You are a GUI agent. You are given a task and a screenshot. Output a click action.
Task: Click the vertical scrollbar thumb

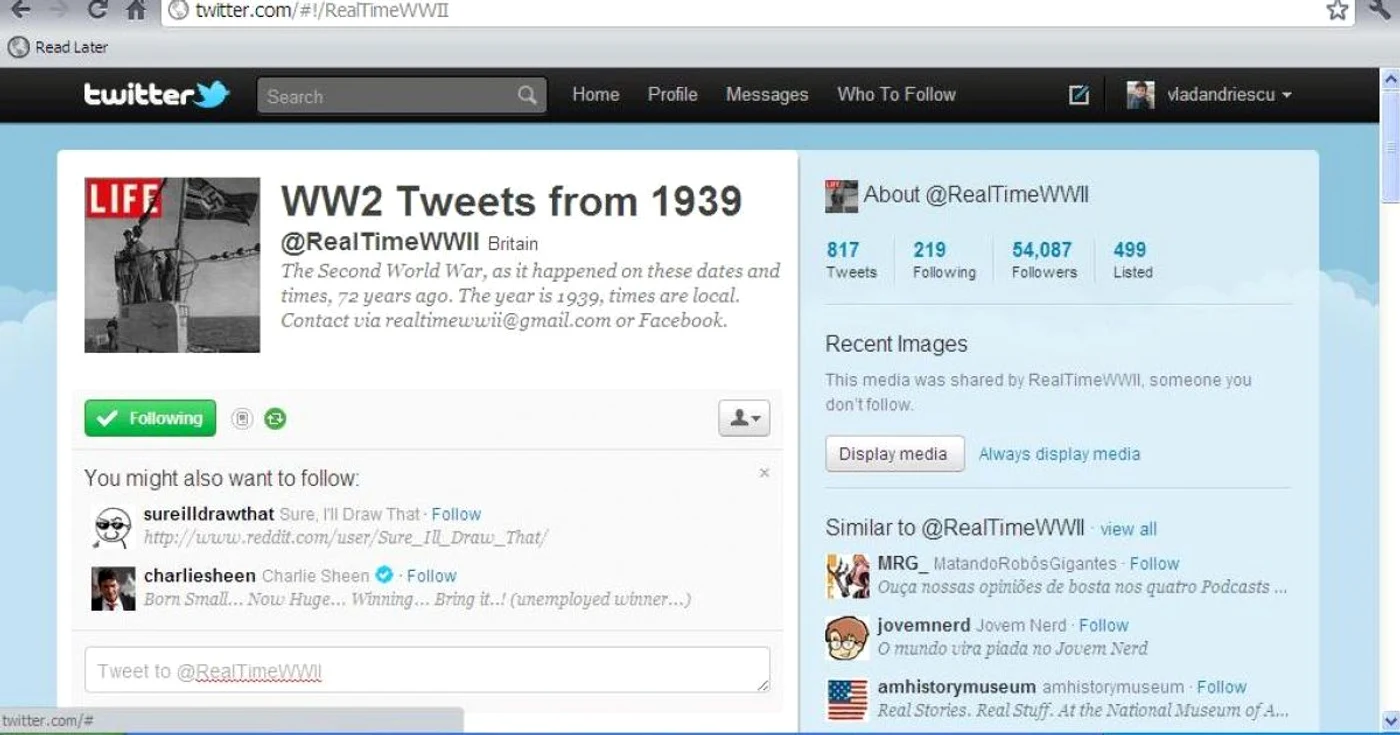[1390, 147]
